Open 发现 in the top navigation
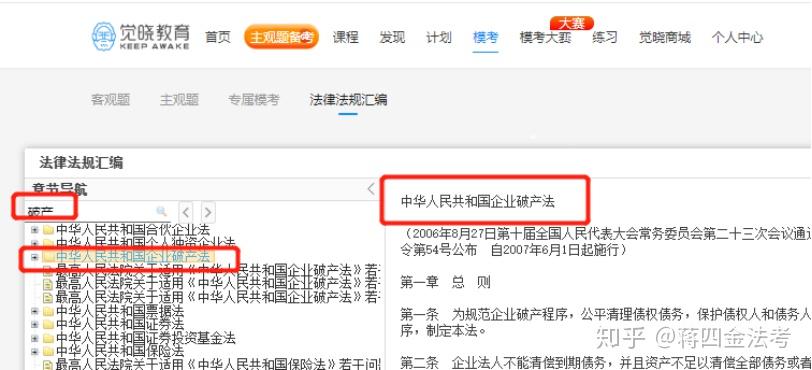Screen dimensions: 812x370 392,37
